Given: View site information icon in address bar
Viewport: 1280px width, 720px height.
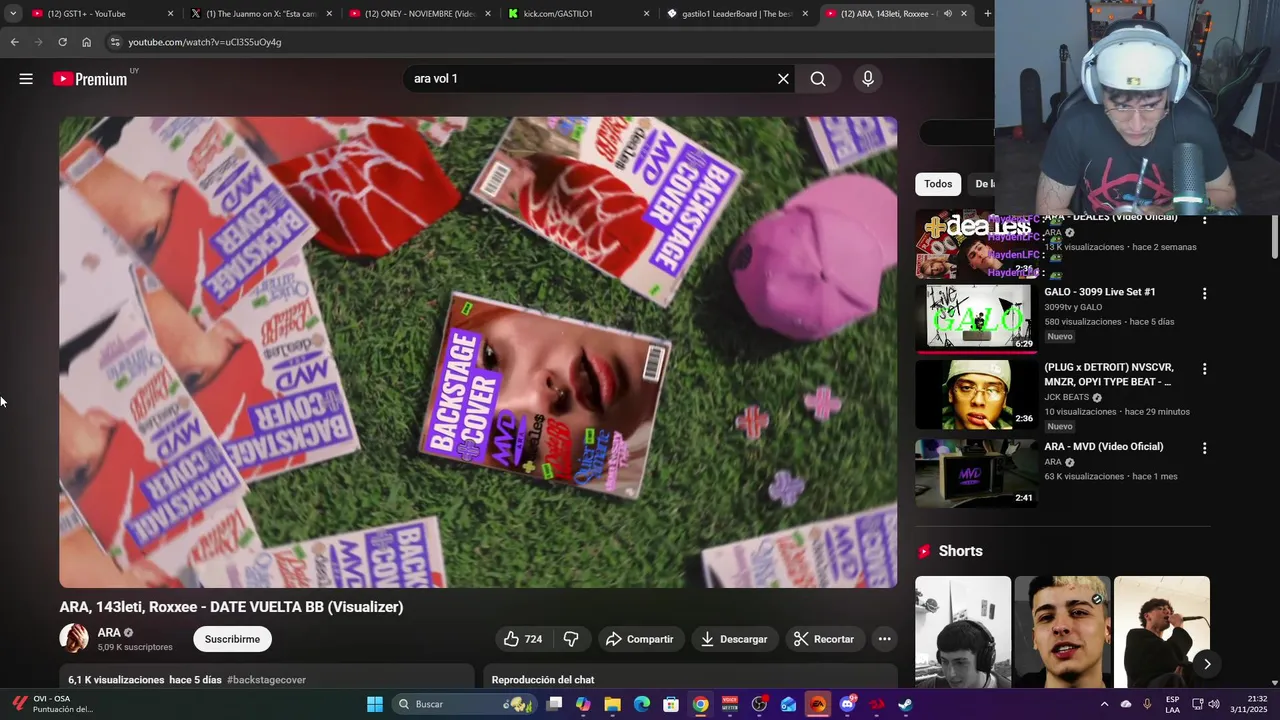Looking at the screenshot, I should pos(115,42).
